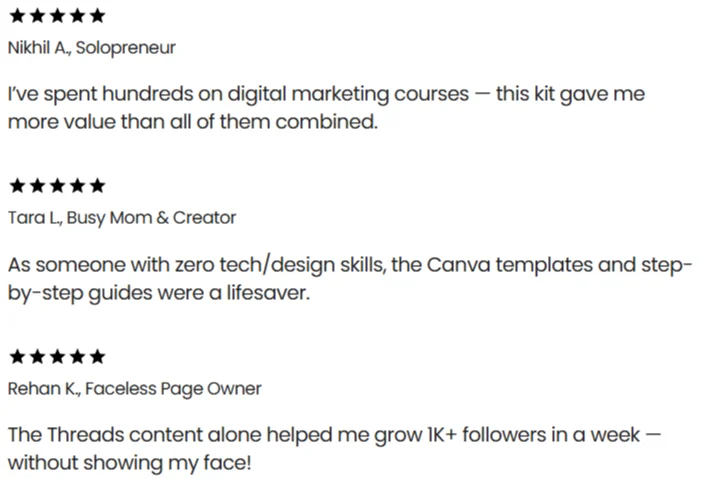Click the line 'by-step guides were a lifesaver'
Image resolution: width=719 pixels, height=479 pixels.
point(164,294)
